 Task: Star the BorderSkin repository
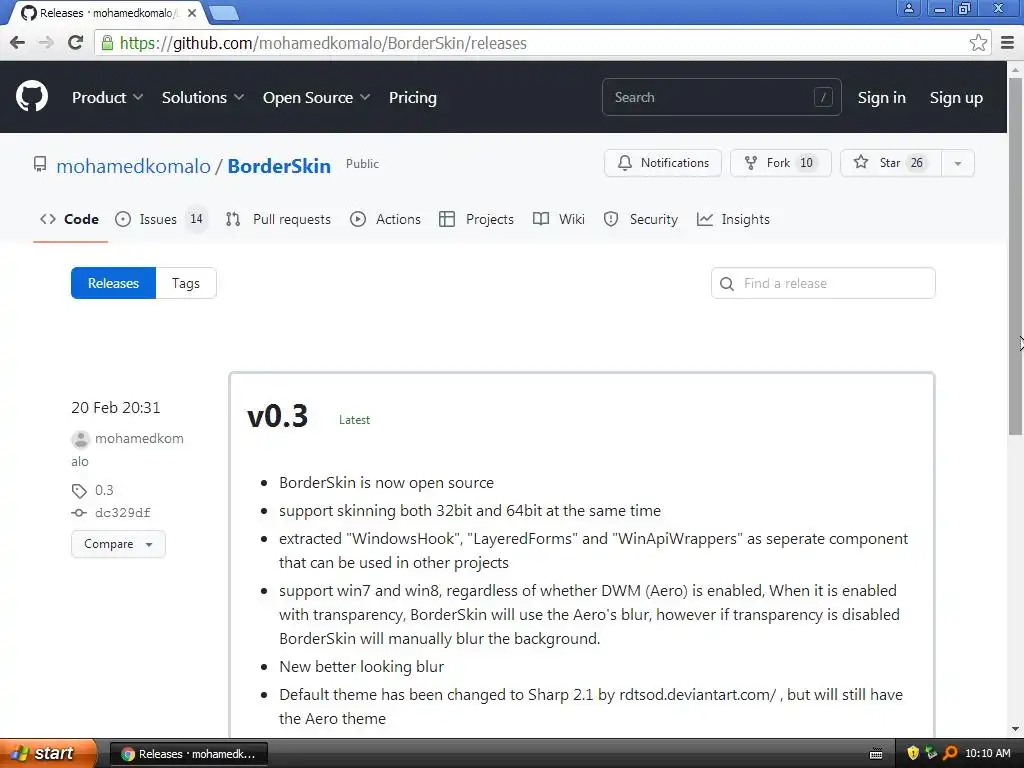pyautogui.click(x=891, y=163)
